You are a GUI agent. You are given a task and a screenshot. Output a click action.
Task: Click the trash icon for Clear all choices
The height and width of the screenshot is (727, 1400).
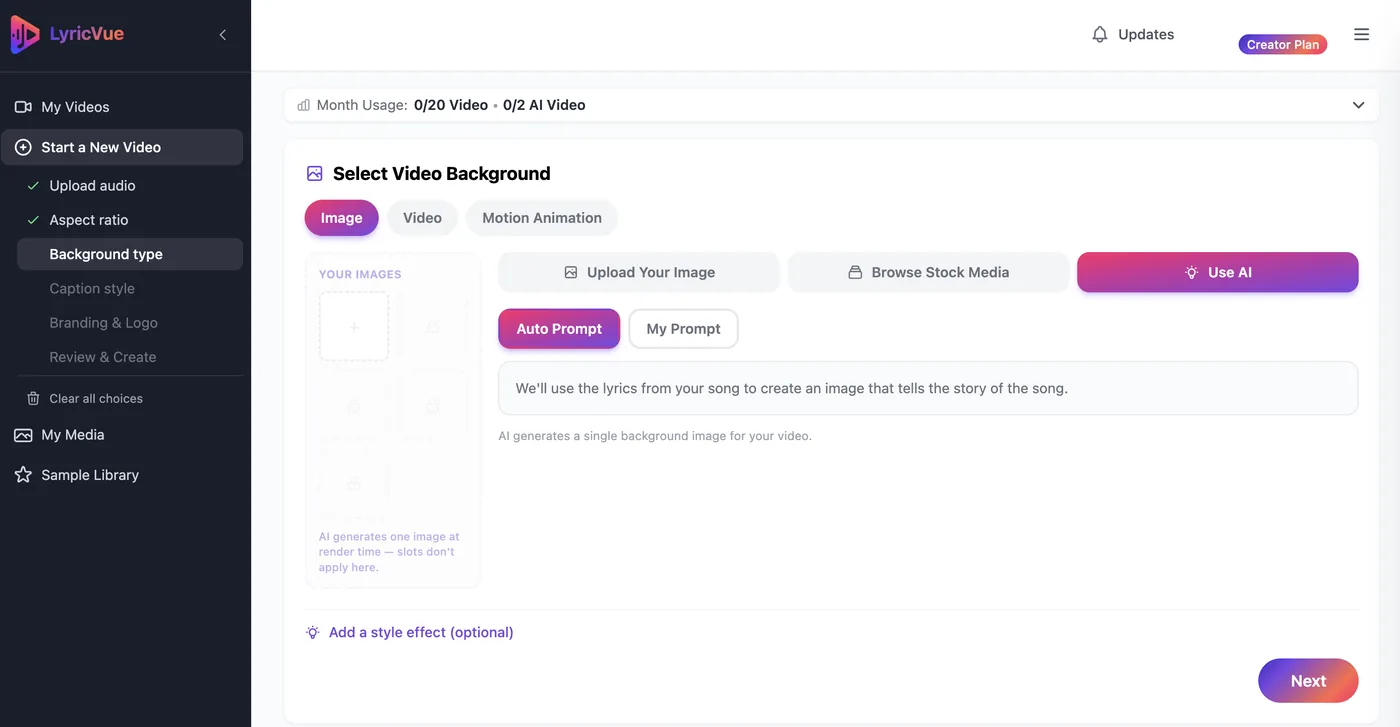click(33, 398)
